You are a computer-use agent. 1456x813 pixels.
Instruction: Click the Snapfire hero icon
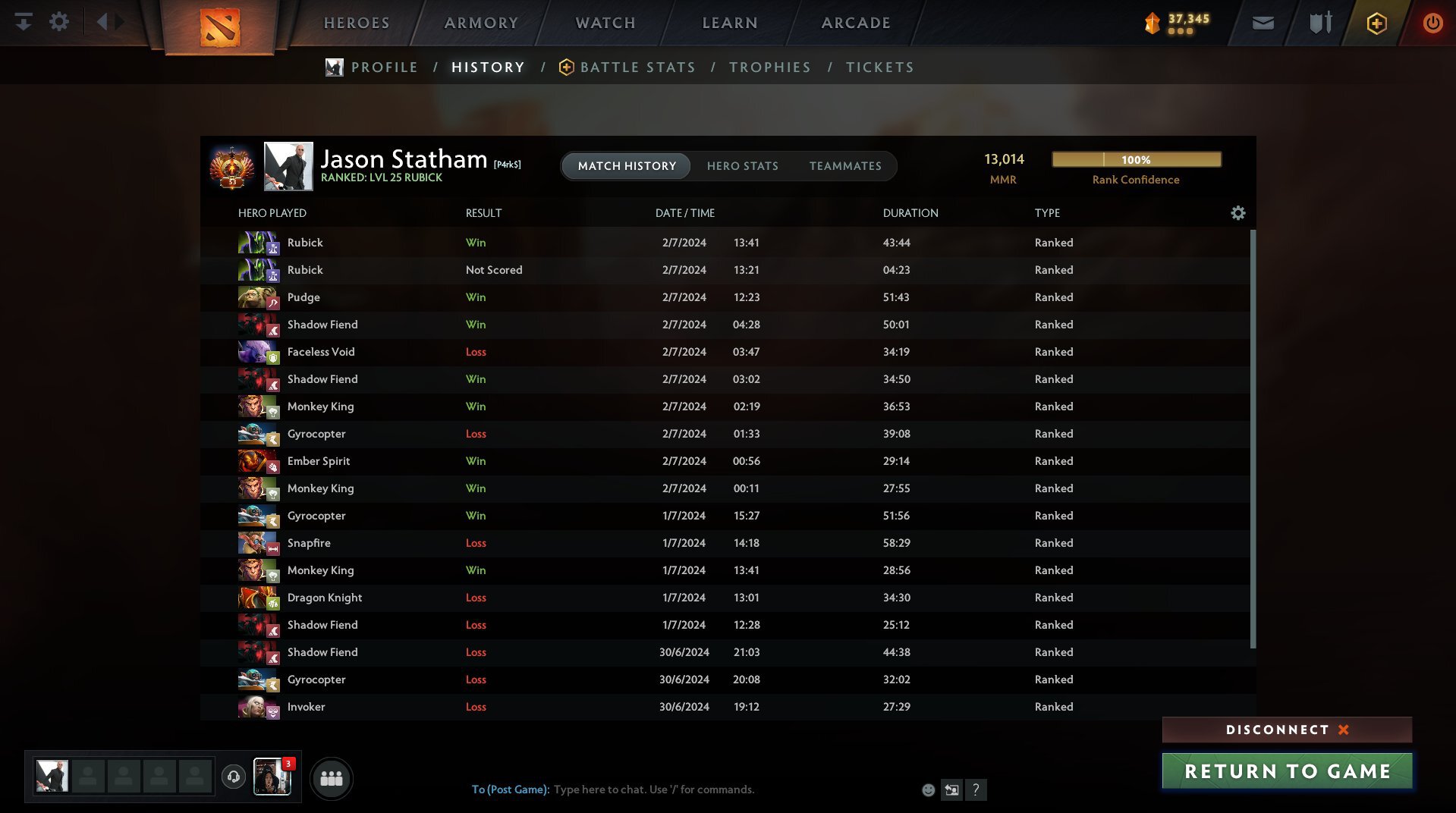coord(258,543)
